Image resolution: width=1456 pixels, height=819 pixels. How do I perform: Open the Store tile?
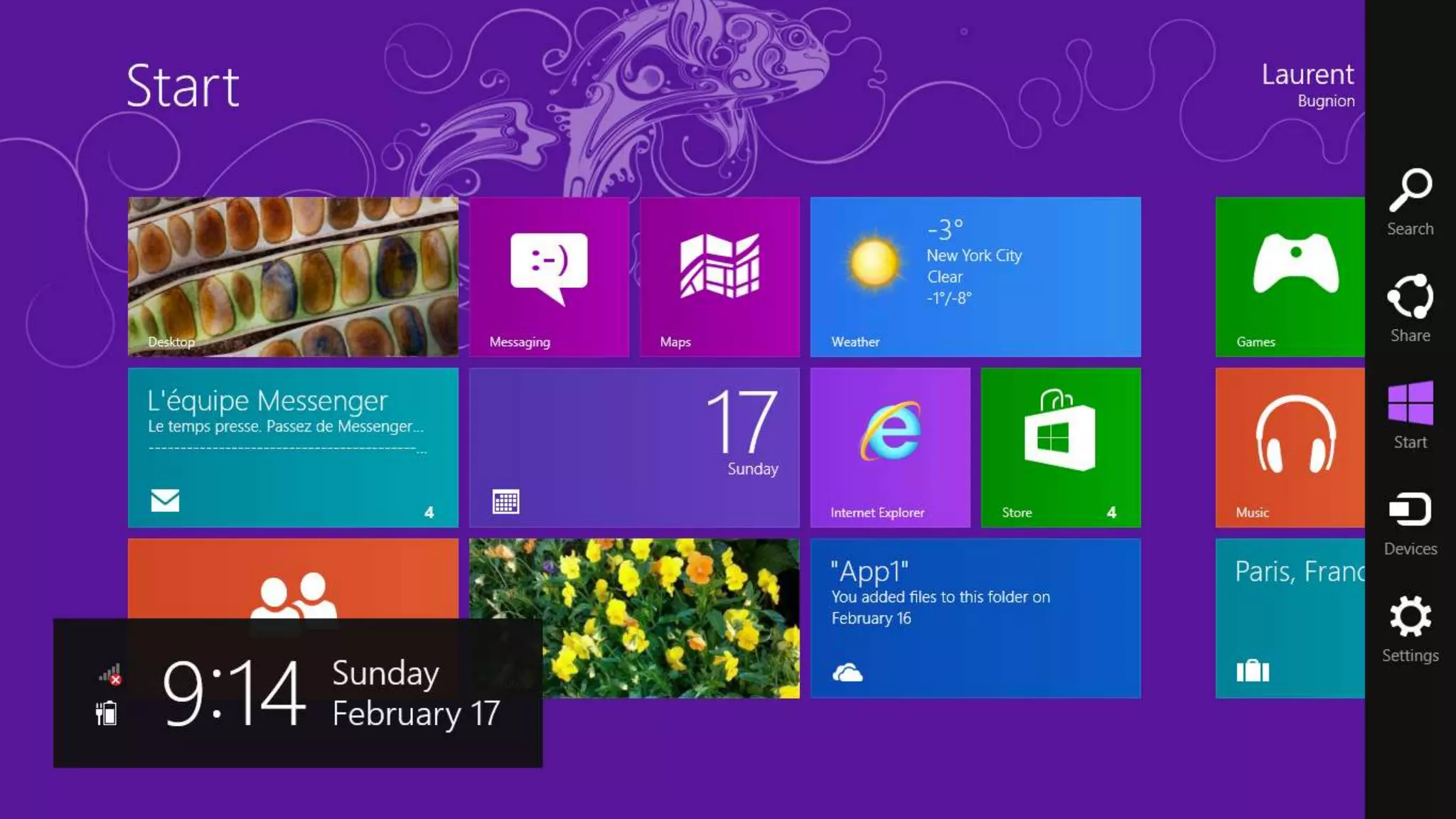point(1061,447)
